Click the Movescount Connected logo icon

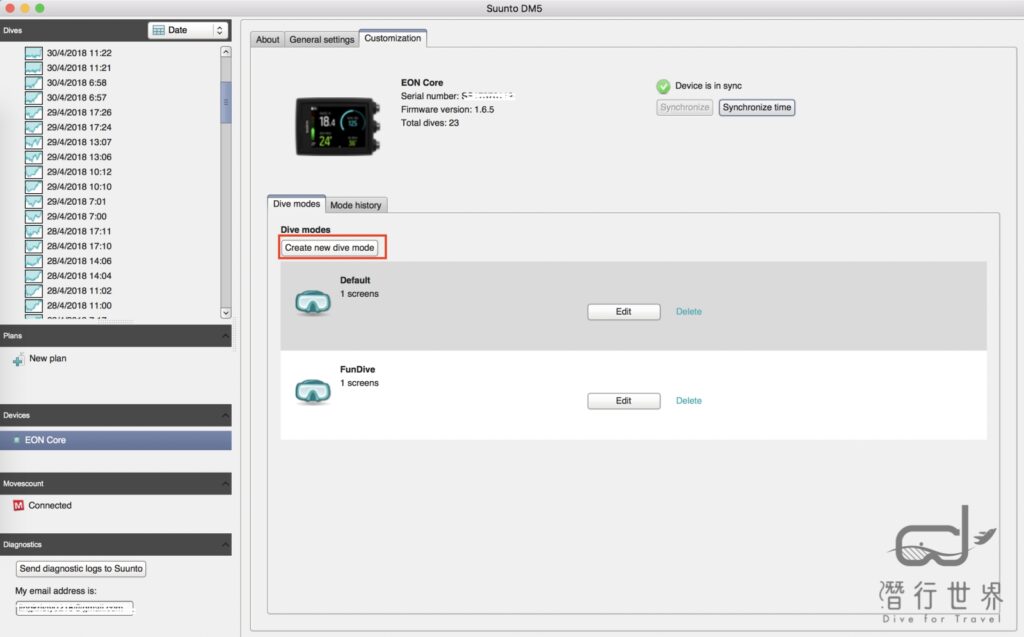[18, 506]
